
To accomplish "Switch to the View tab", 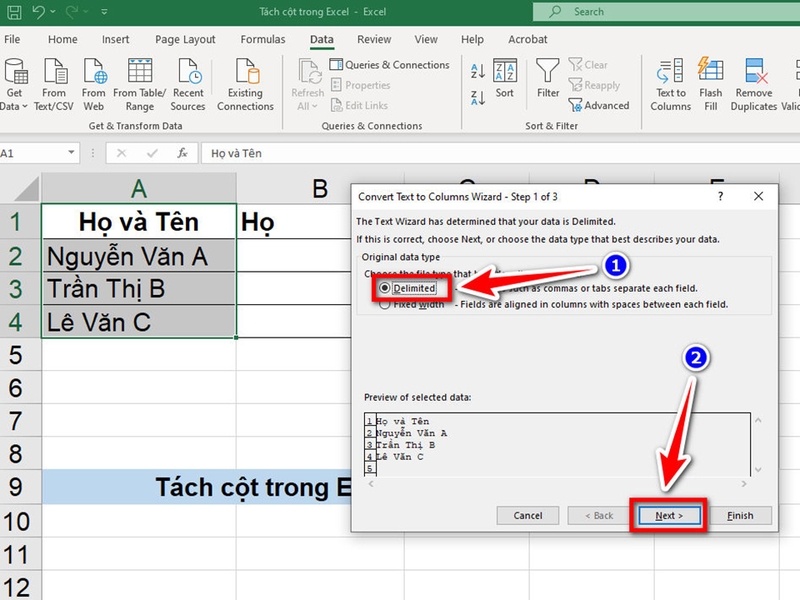I will [x=426, y=39].
